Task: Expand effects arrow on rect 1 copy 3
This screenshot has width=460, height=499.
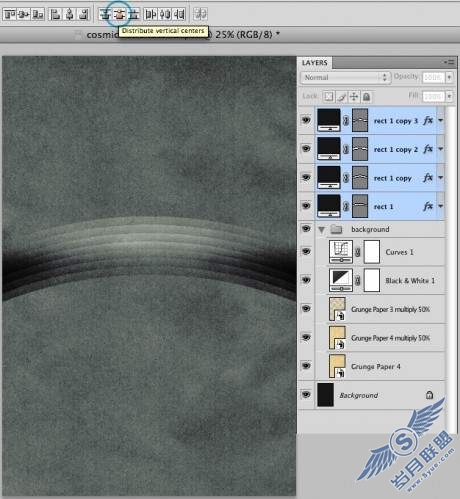Action: (441, 120)
